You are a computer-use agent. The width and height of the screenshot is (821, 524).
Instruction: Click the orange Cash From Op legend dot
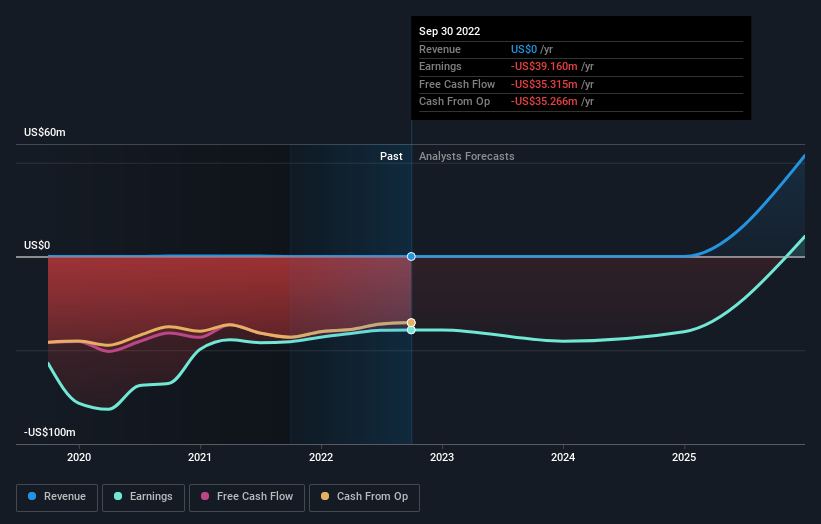[x=325, y=496]
